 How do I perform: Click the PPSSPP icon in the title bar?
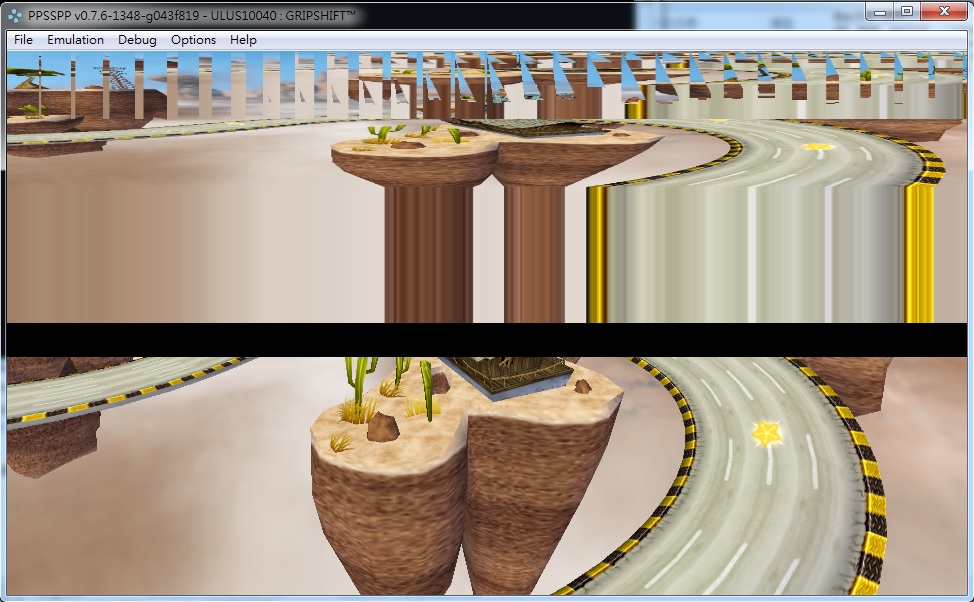coord(15,16)
